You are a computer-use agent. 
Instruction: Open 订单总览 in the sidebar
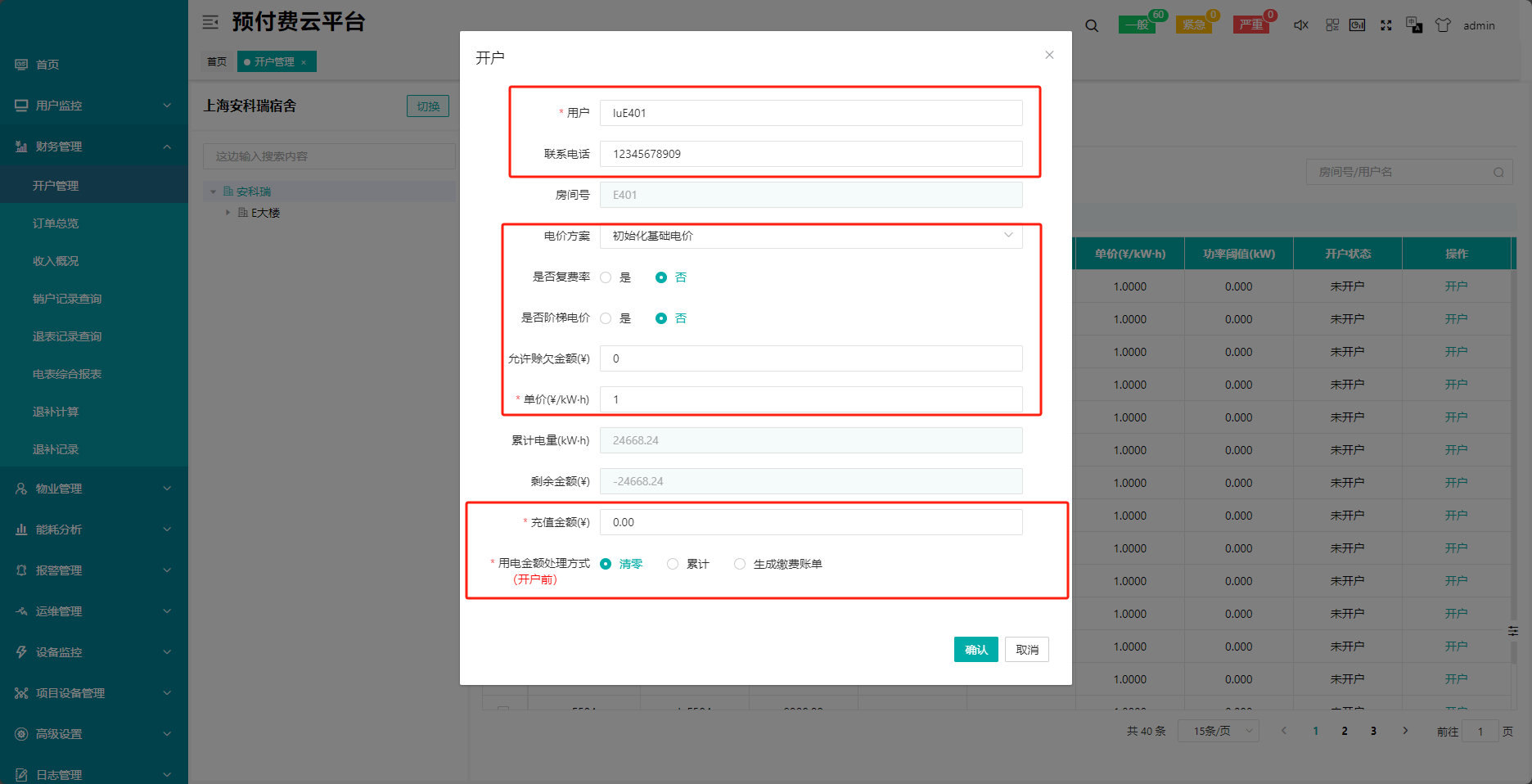pos(56,223)
